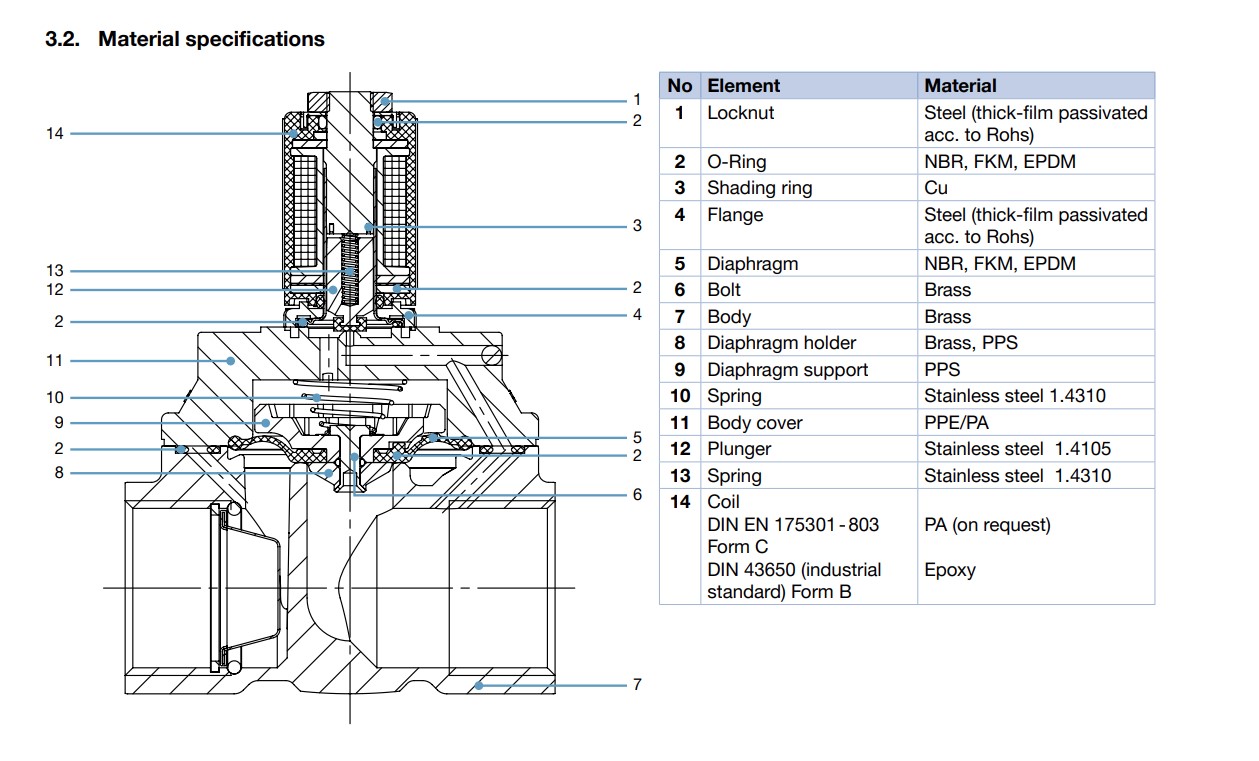The width and height of the screenshot is (1259, 761).
Task: Click row number "9" in the No column
Action: click(x=680, y=370)
